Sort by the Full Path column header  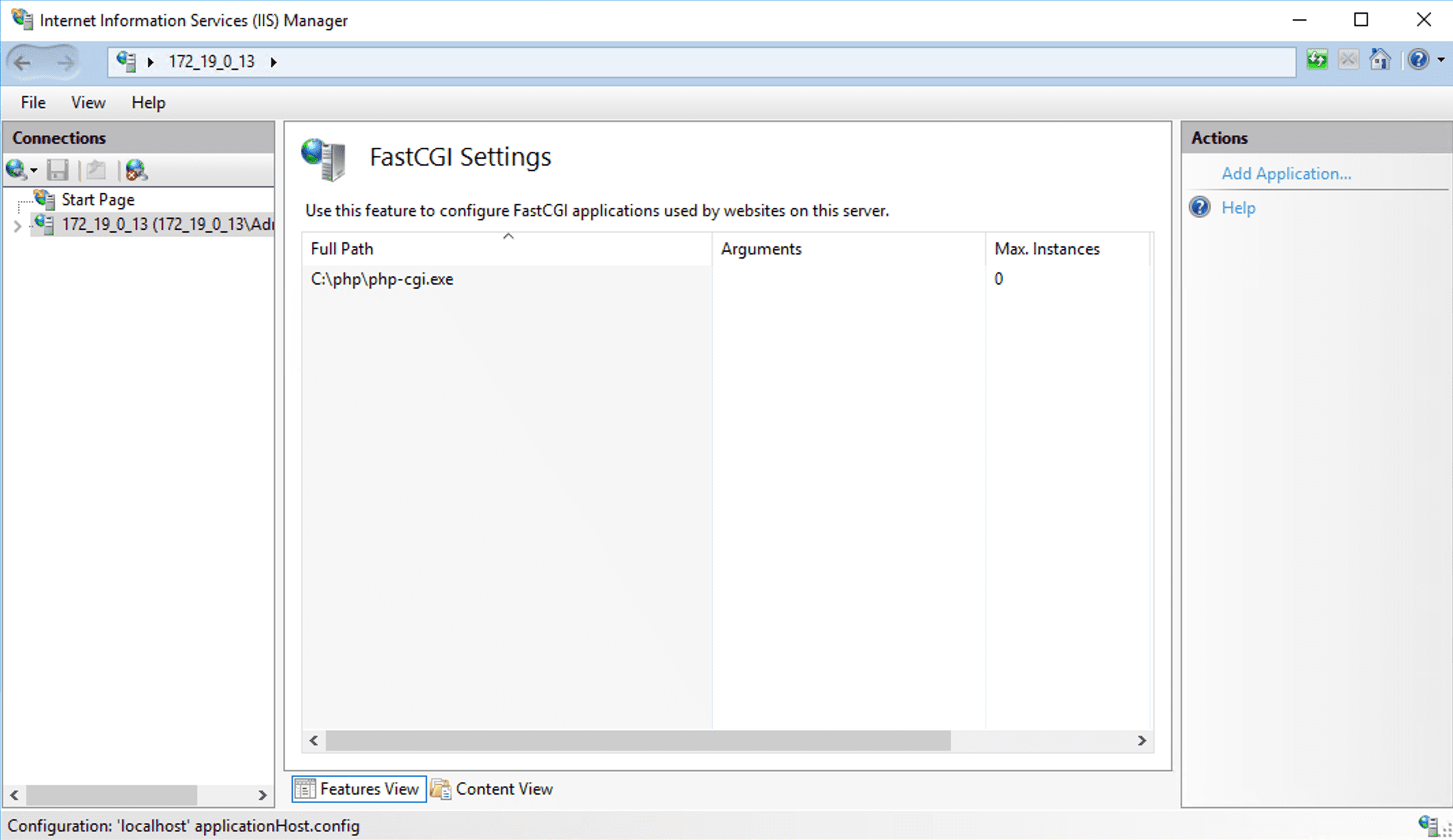coord(507,249)
